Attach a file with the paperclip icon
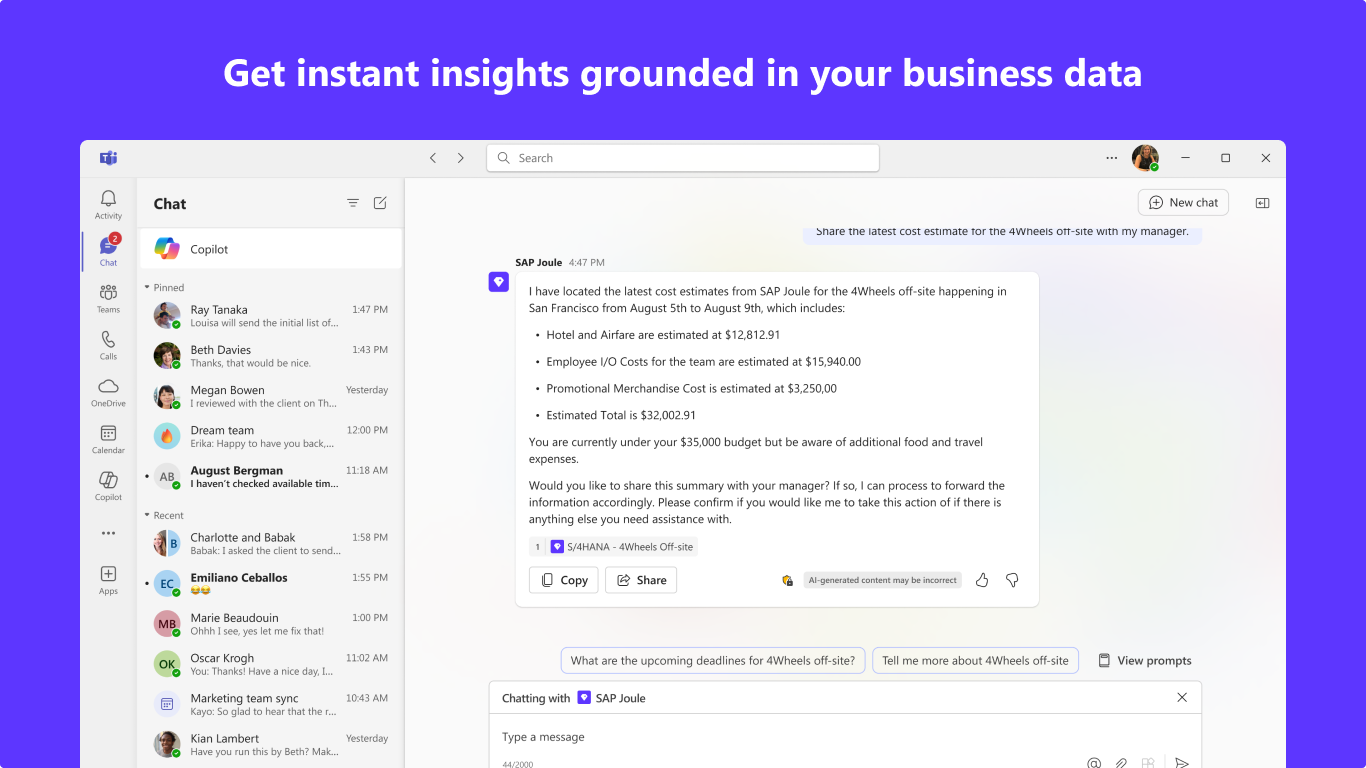Screen dimensions: 1366x768 click(x=1121, y=761)
